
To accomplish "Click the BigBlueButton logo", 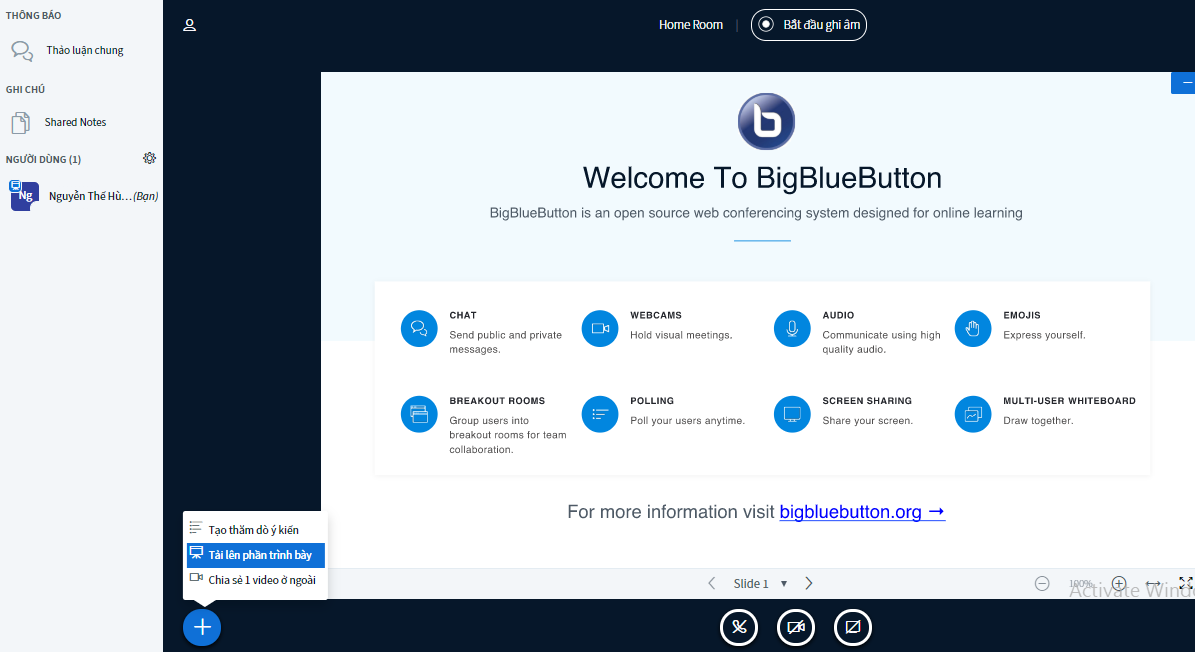I will pyautogui.click(x=766, y=122).
